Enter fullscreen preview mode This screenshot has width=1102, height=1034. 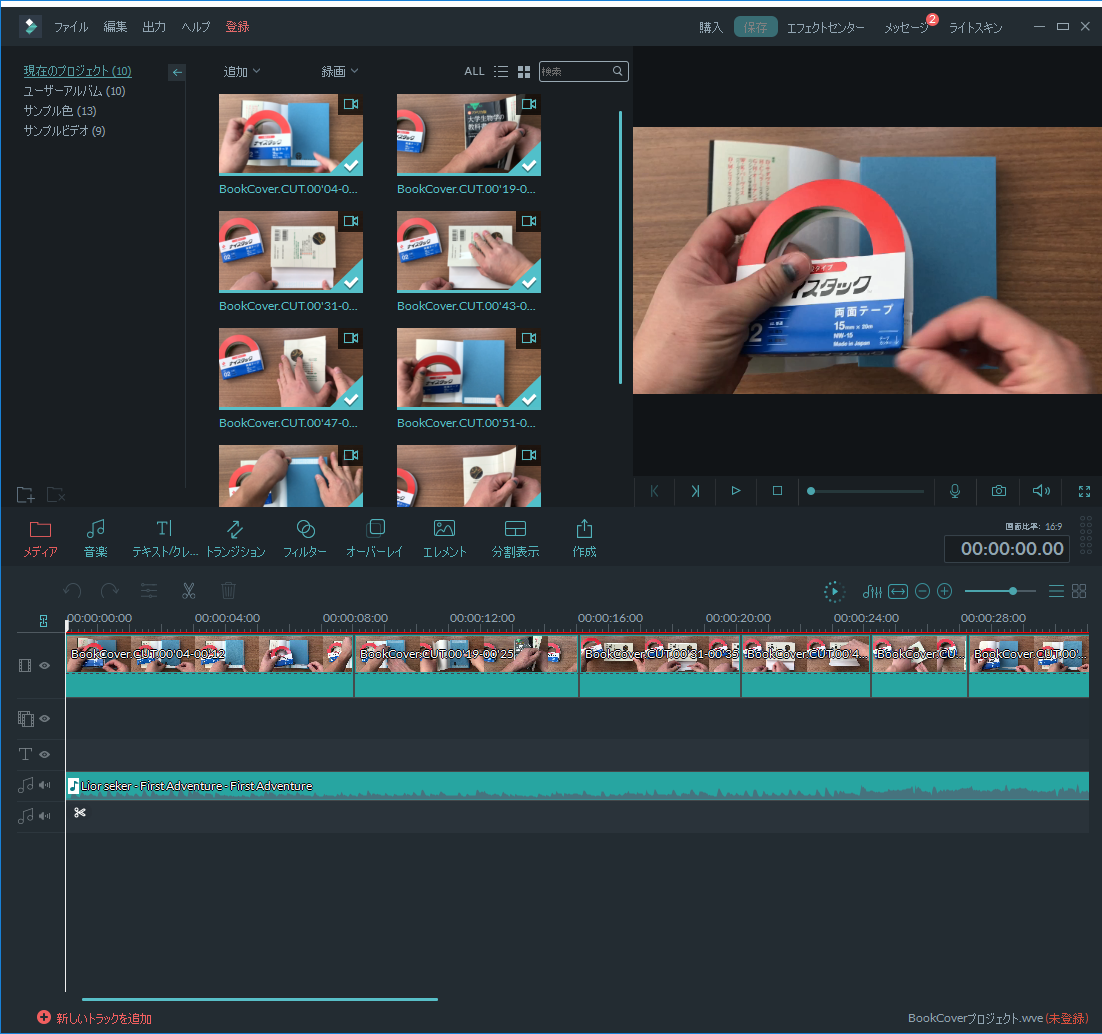click(x=1084, y=491)
